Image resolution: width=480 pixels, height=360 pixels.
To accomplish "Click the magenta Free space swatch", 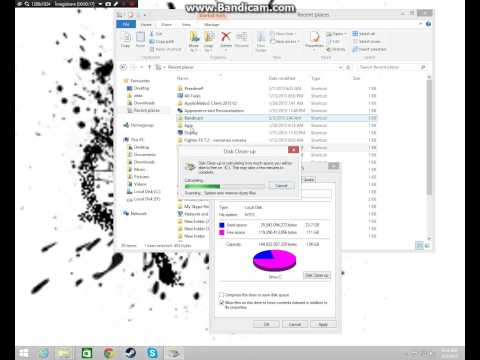I will [222, 232].
